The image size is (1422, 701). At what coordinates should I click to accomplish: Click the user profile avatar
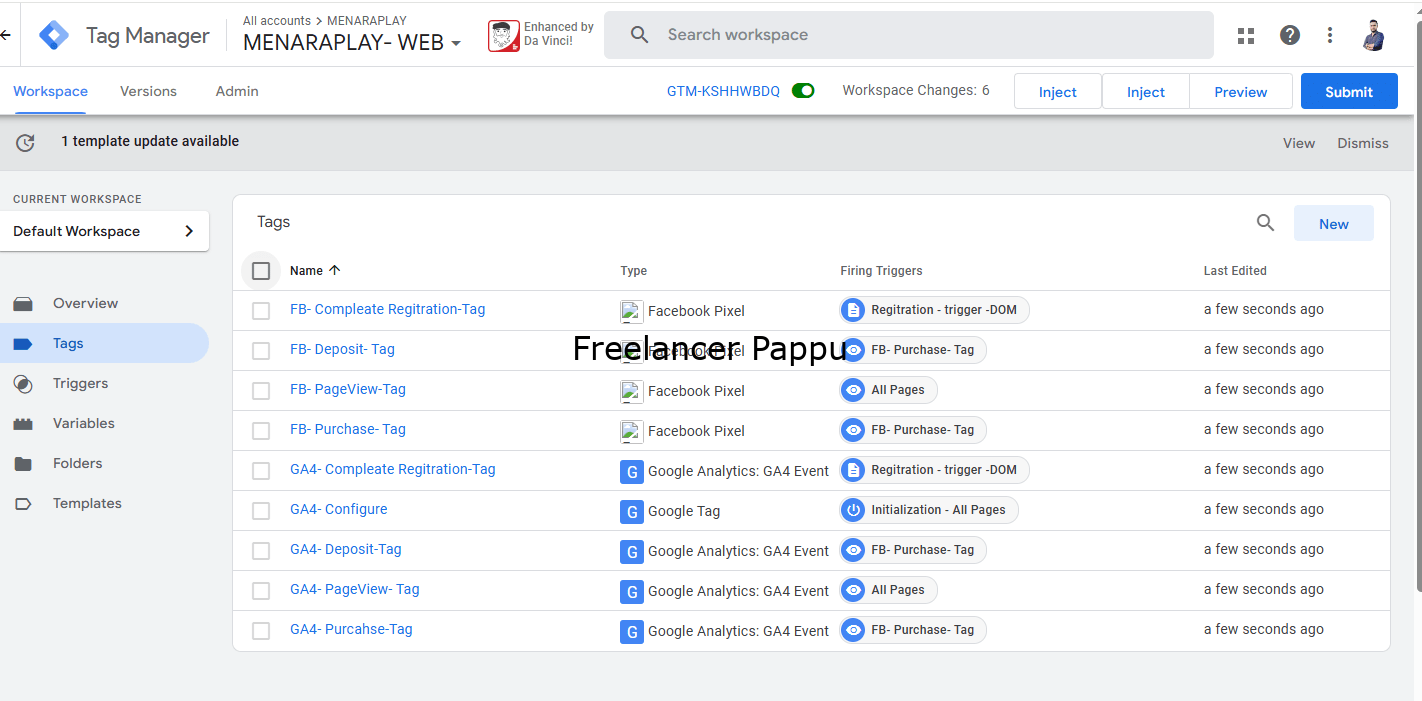point(1374,35)
